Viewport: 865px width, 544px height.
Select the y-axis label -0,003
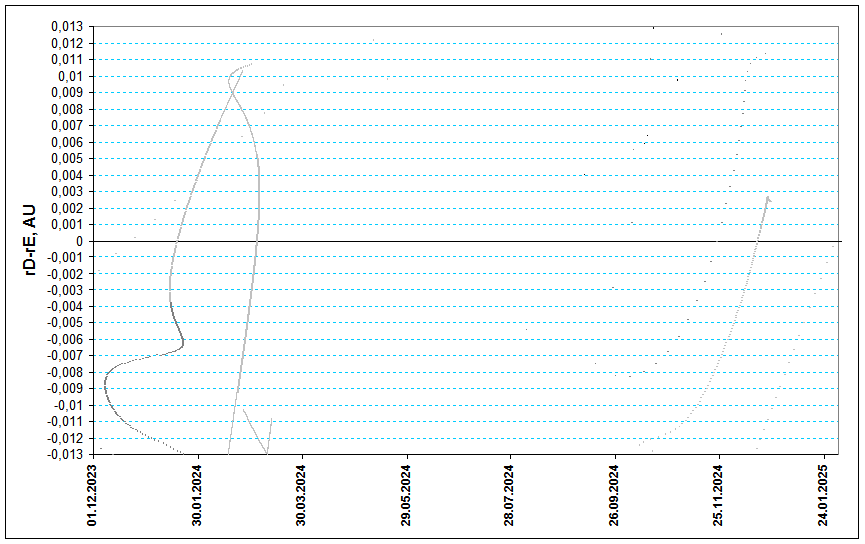[x=65, y=290]
